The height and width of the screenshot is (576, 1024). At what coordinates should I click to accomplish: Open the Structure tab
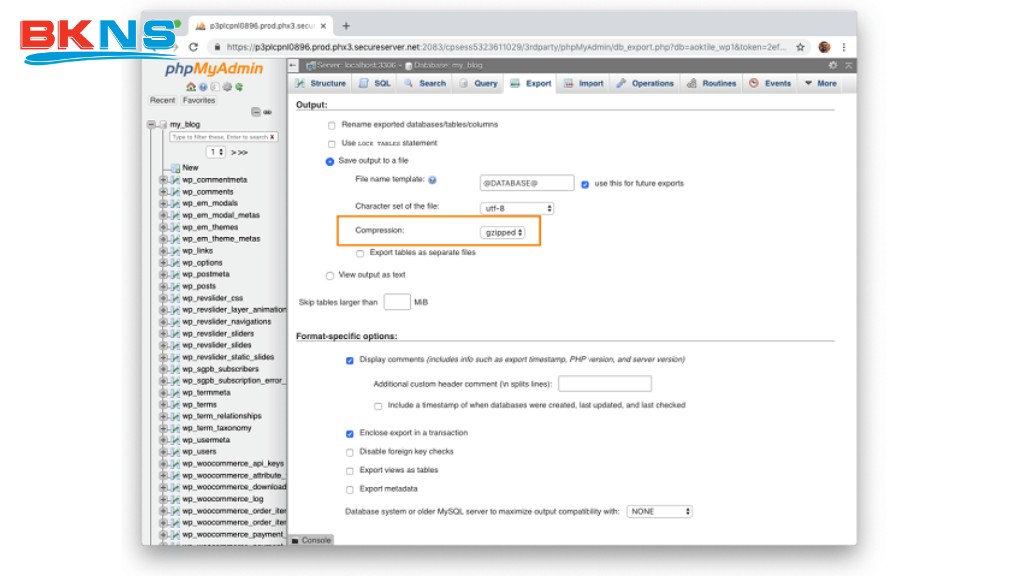pos(320,83)
